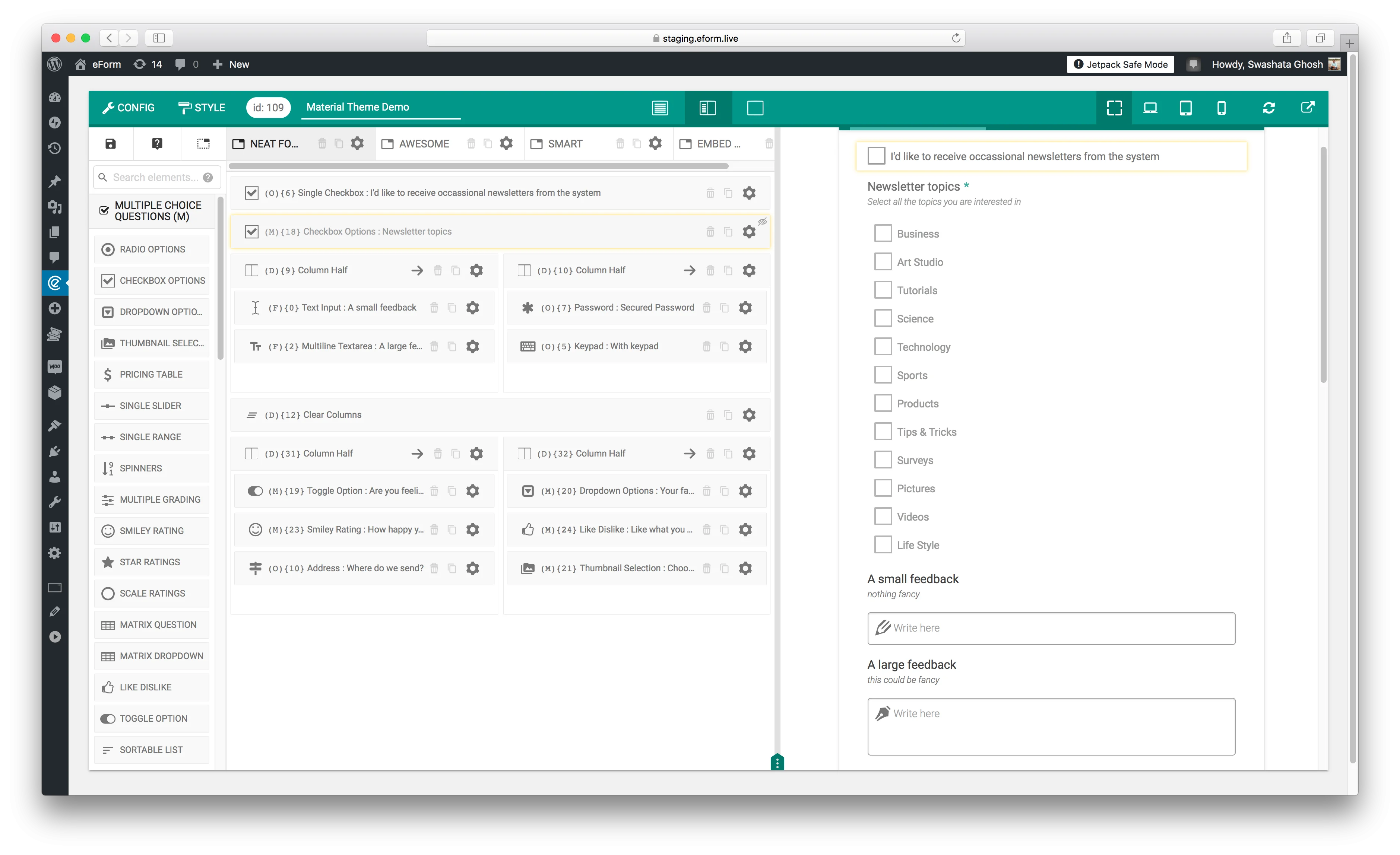Open Jetpack Safe Mode notice
The image size is (1400, 855).
pyautogui.click(x=1119, y=64)
